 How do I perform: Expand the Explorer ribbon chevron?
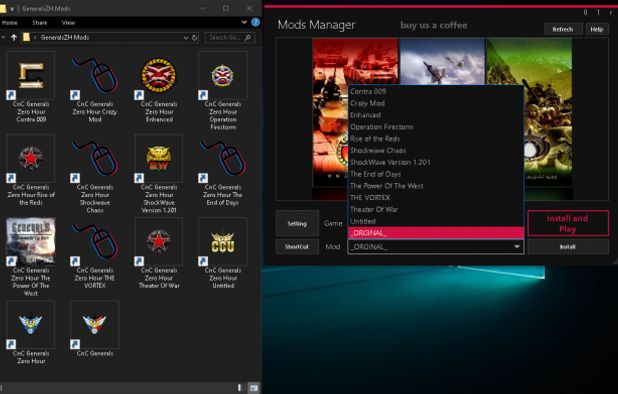[x=244, y=22]
